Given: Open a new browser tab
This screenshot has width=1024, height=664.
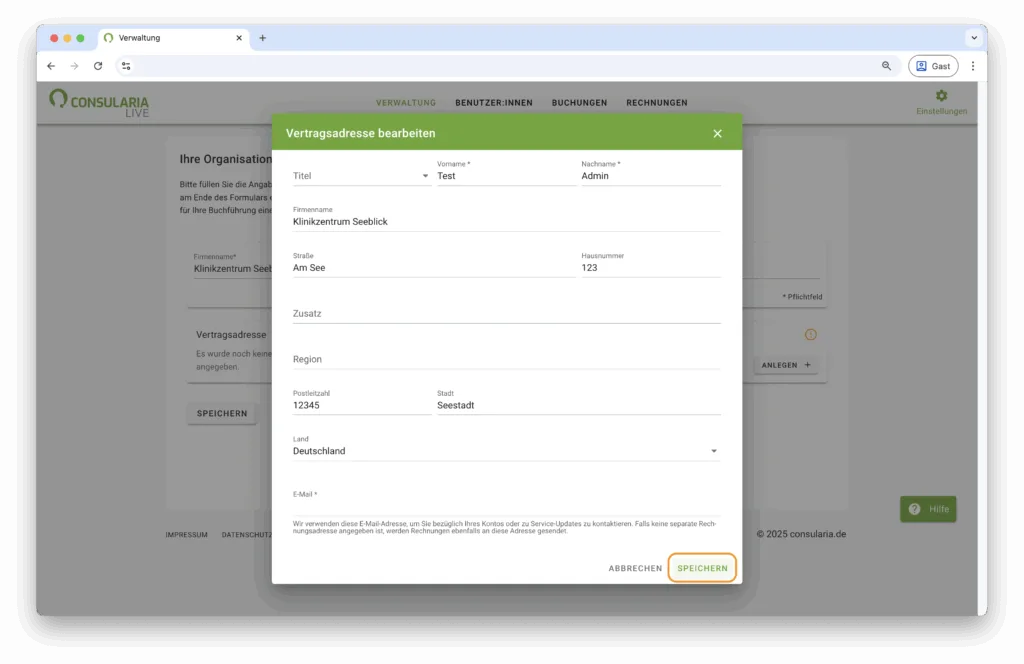Looking at the screenshot, I should 263,38.
